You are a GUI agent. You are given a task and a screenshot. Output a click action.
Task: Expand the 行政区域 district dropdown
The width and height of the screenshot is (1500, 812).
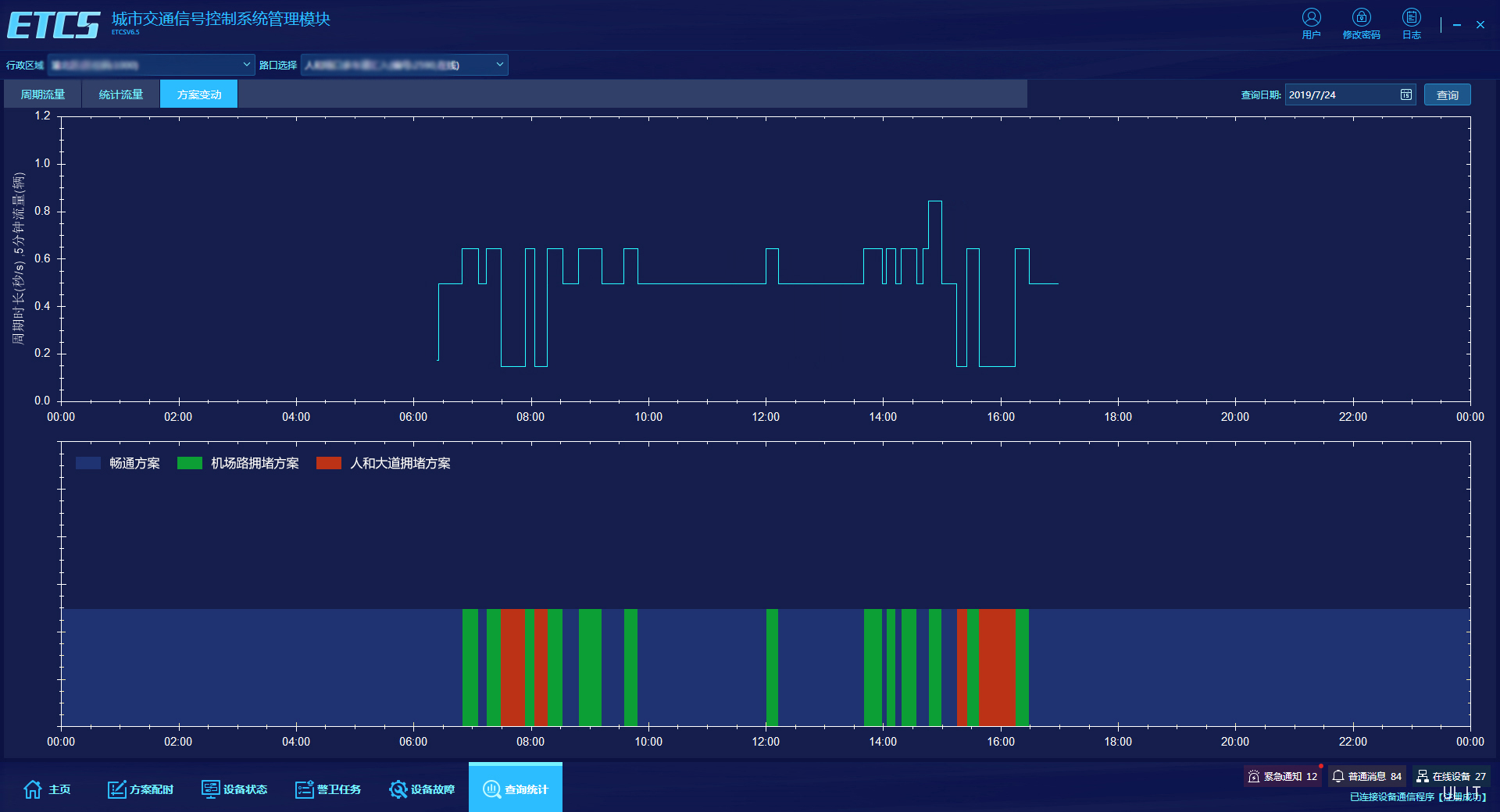click(x=246, y=65)
